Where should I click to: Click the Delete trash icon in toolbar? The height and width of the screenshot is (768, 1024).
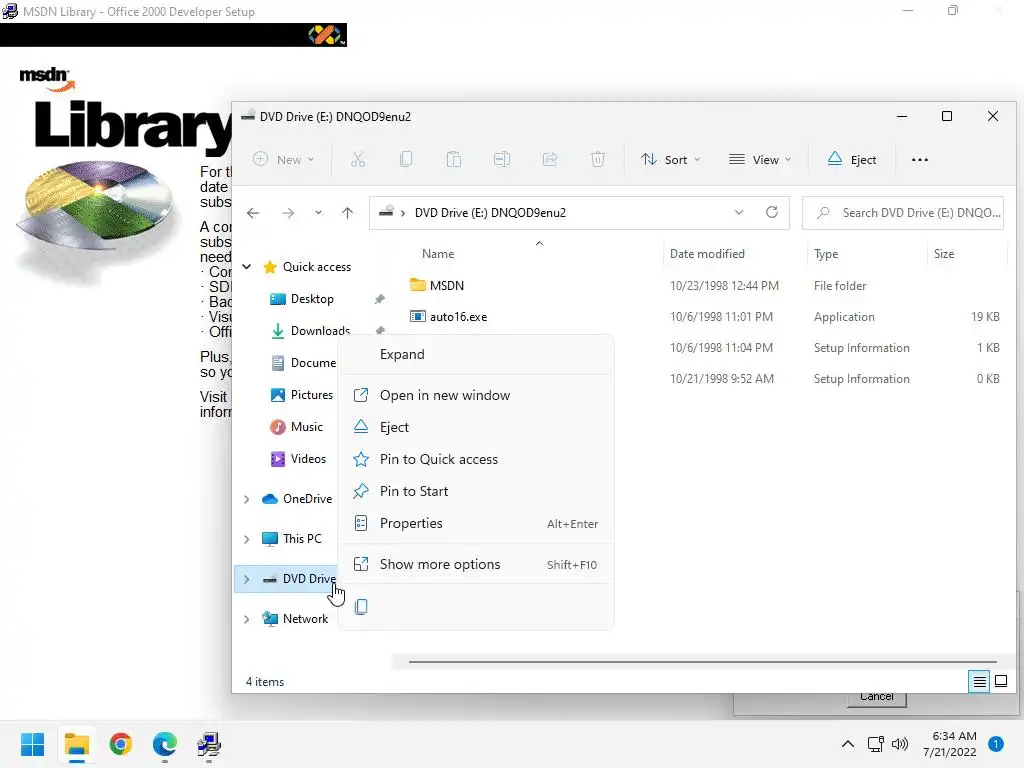click(x=598, y=159)
